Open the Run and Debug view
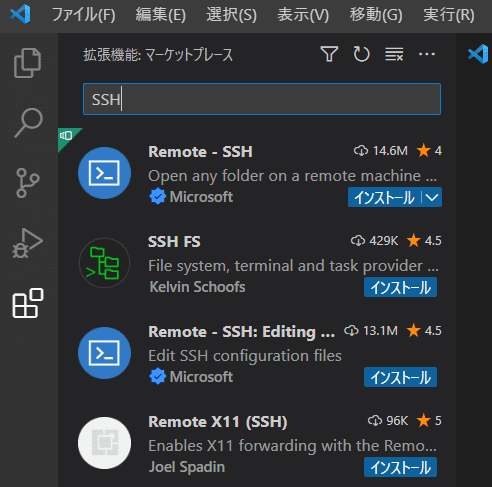 coord(28,243)
